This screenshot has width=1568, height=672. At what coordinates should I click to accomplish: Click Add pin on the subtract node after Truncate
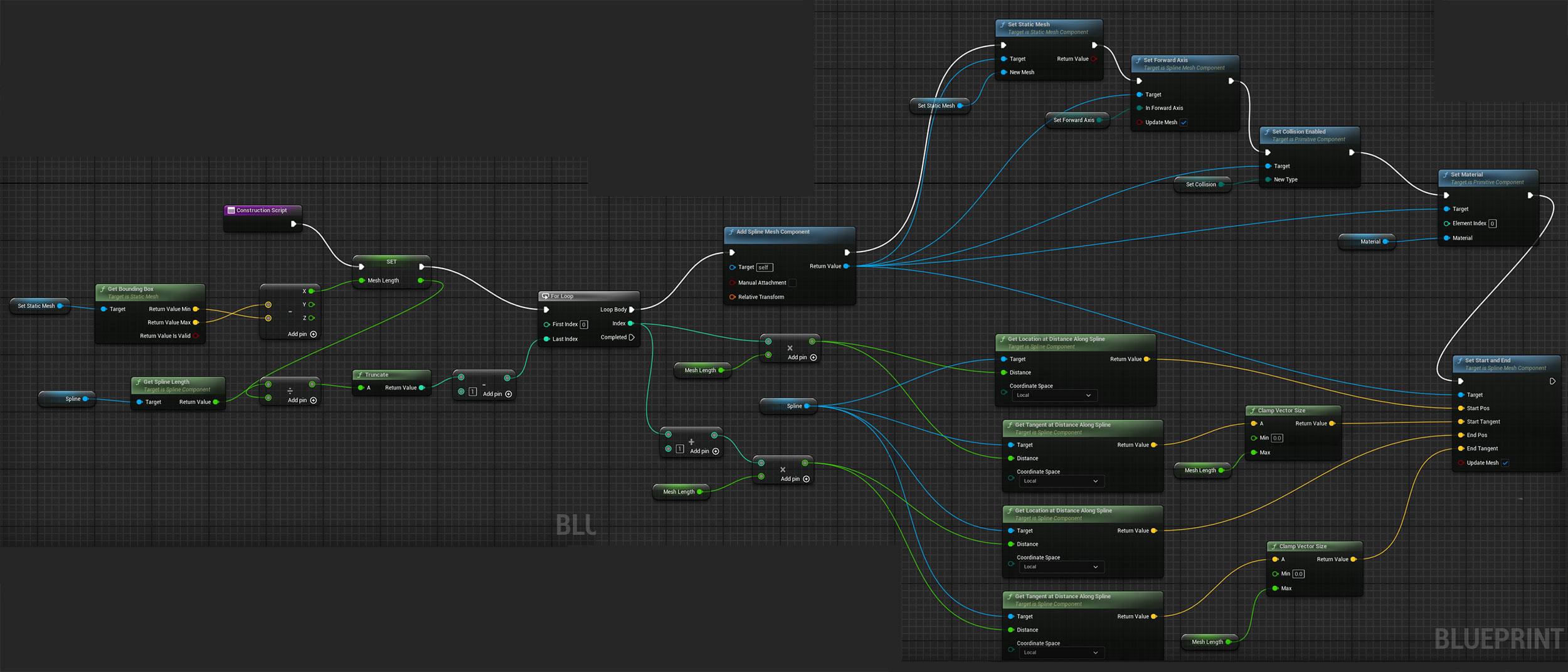[497, 394]
